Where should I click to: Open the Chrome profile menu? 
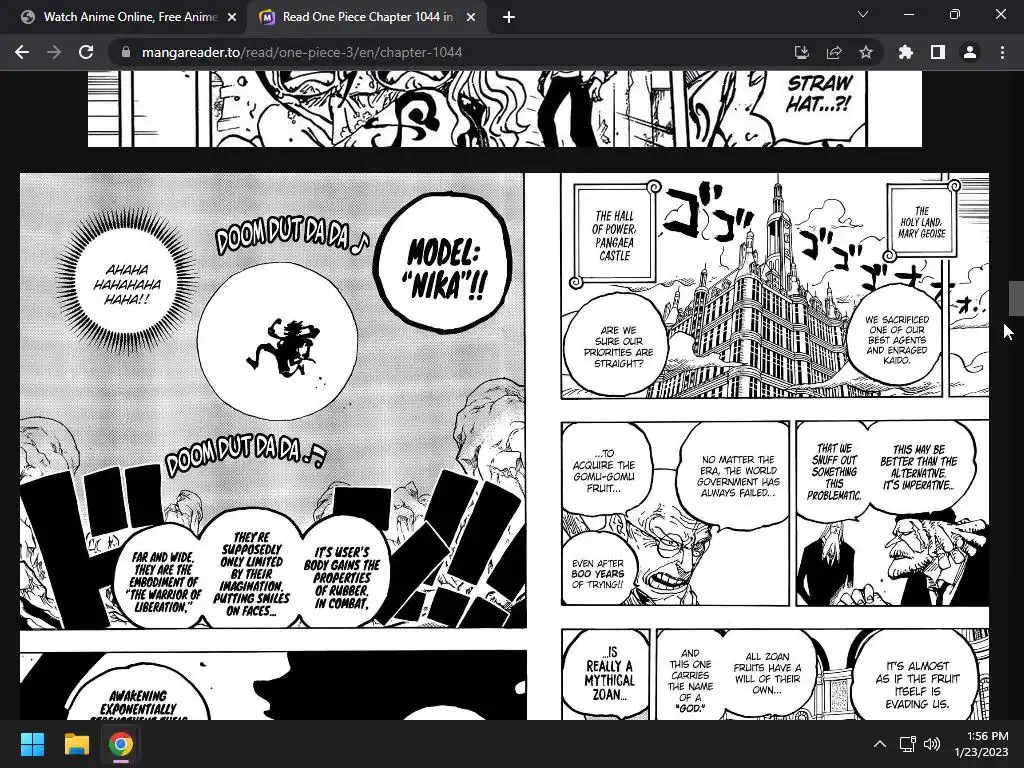970,52
